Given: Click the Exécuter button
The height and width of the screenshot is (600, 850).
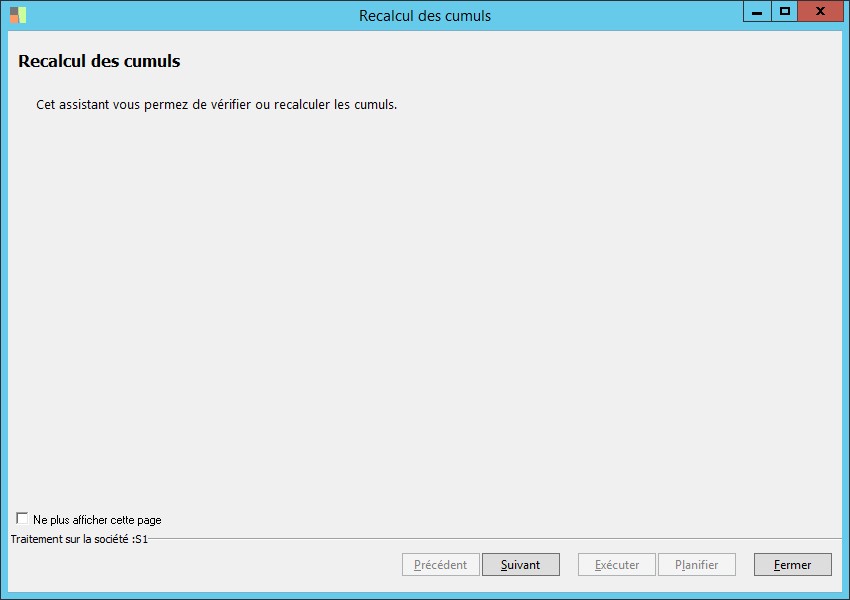Looking at the screenshot, I should click(617, 565).
